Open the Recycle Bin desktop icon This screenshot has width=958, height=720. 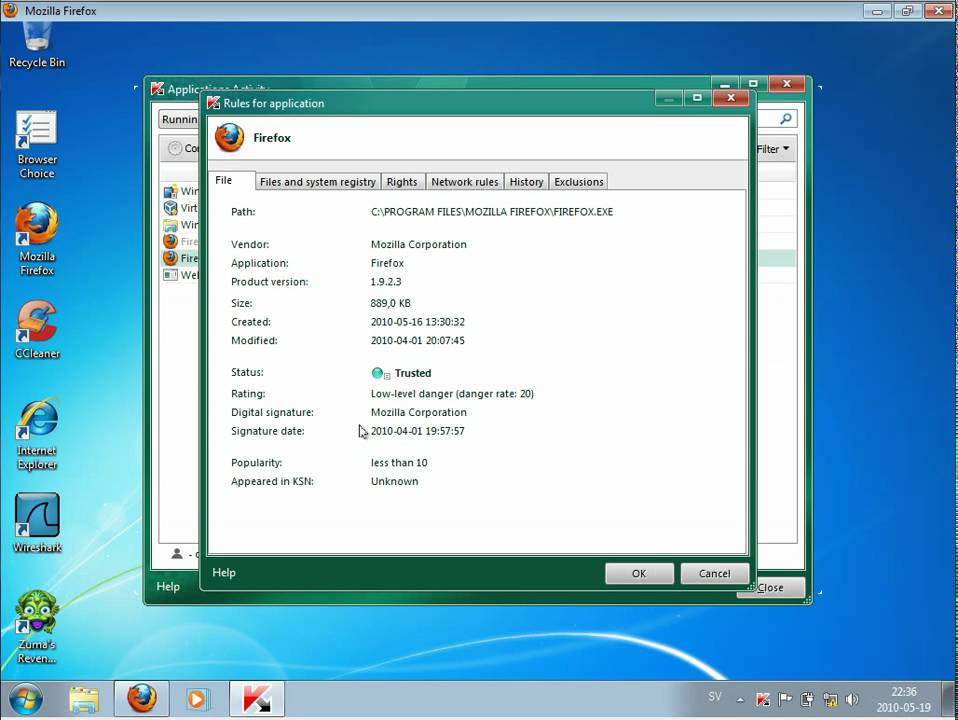37,44
